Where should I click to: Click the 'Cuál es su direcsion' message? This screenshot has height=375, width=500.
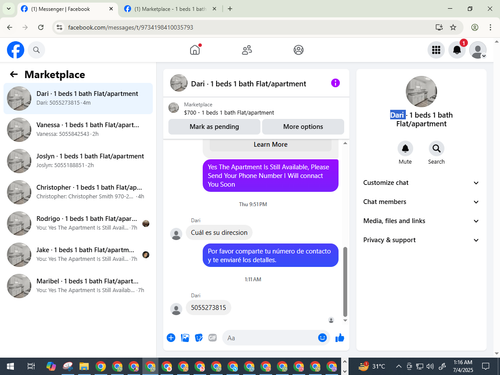point(219,232)
